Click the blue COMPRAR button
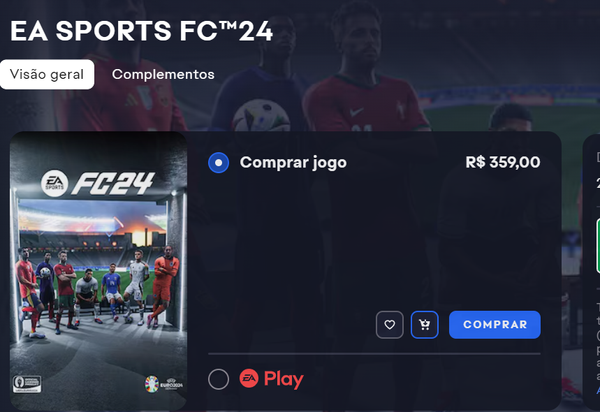 tap(495, 325)
